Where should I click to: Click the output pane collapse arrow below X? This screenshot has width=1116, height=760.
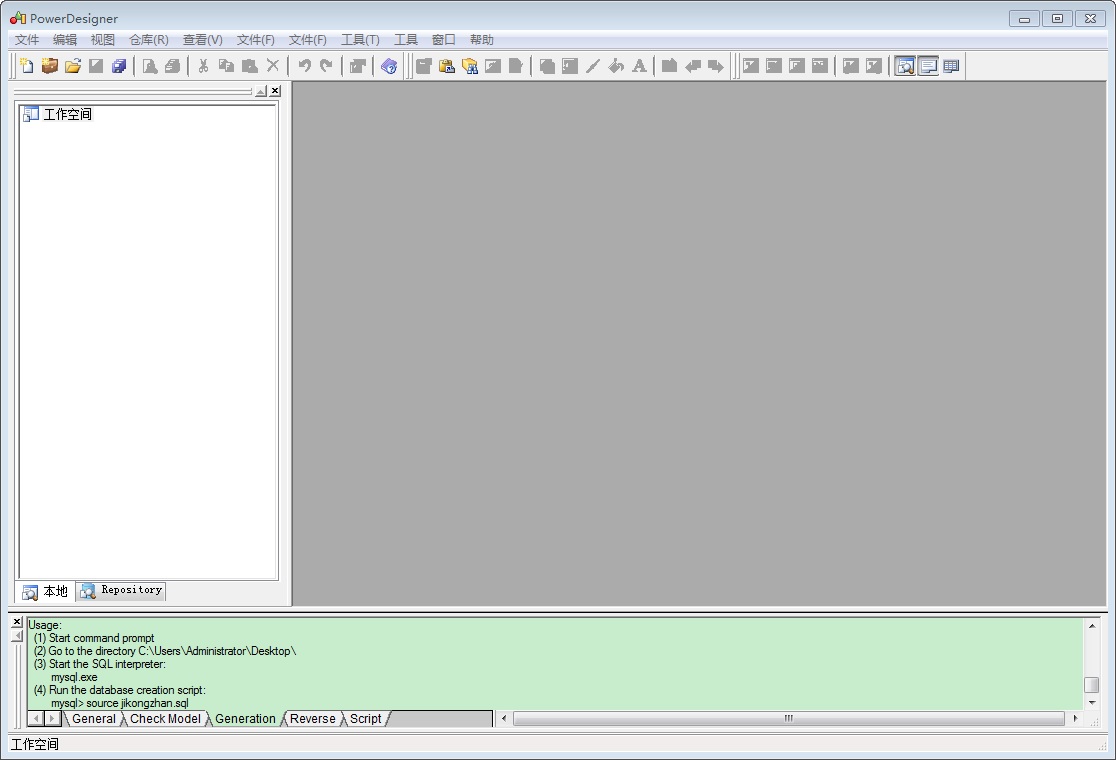18,636
